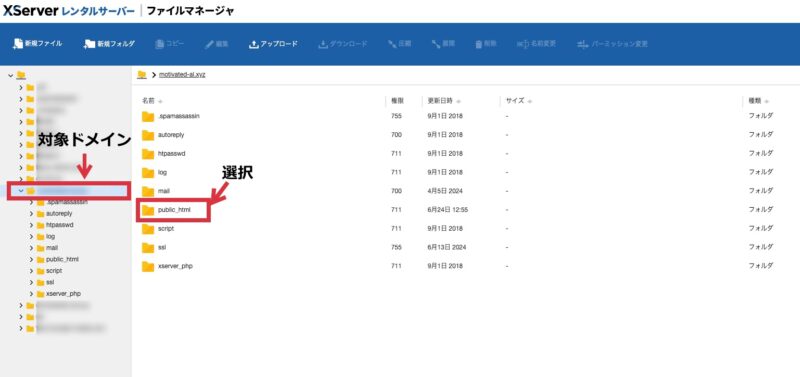Viewport: 800px width, 377px height.
Task: Open the motivated-ai.xyz breadcrumb link
Action: [x=182, y=75]
